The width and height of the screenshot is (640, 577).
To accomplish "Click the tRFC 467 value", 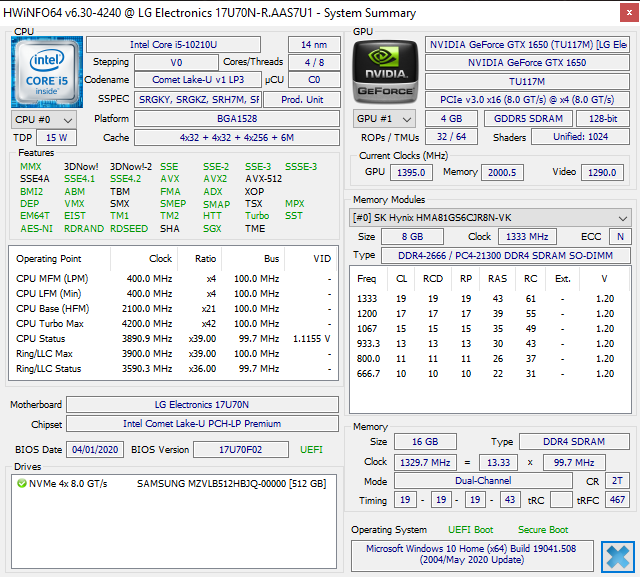I will click(x=617, y=500).
